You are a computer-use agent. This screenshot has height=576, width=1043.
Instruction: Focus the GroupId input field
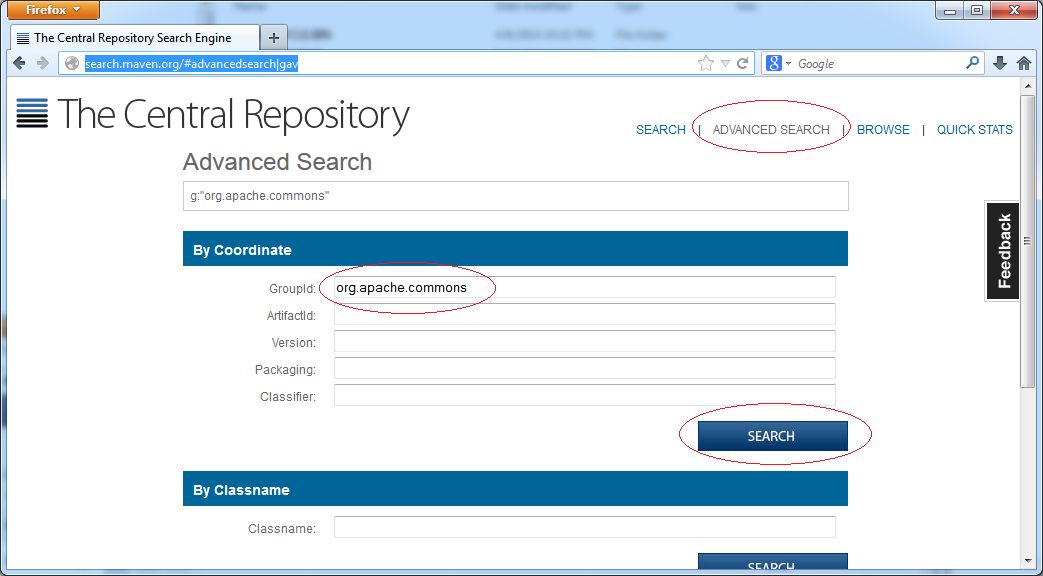pos(585,287)
